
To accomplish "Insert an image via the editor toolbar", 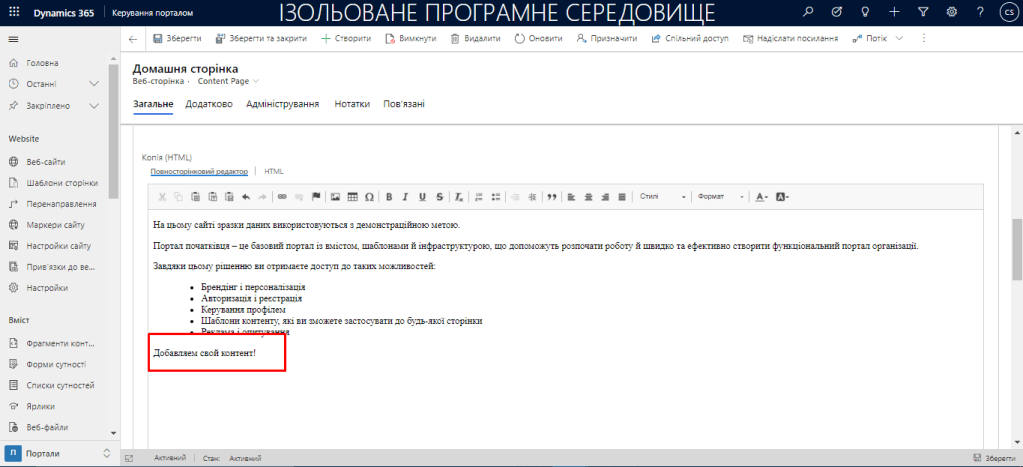I will click(x=335, y=196).
